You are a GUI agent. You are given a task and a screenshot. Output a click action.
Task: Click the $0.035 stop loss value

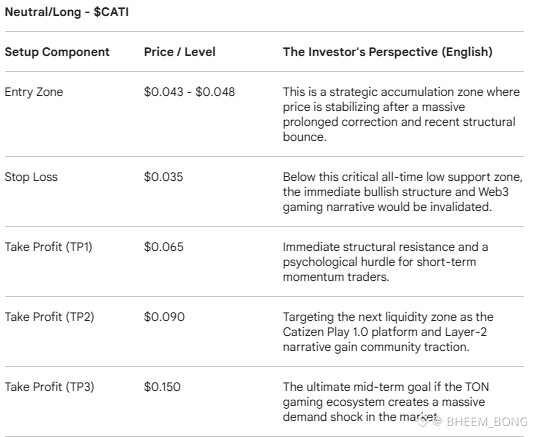click(x=163, y=177)
